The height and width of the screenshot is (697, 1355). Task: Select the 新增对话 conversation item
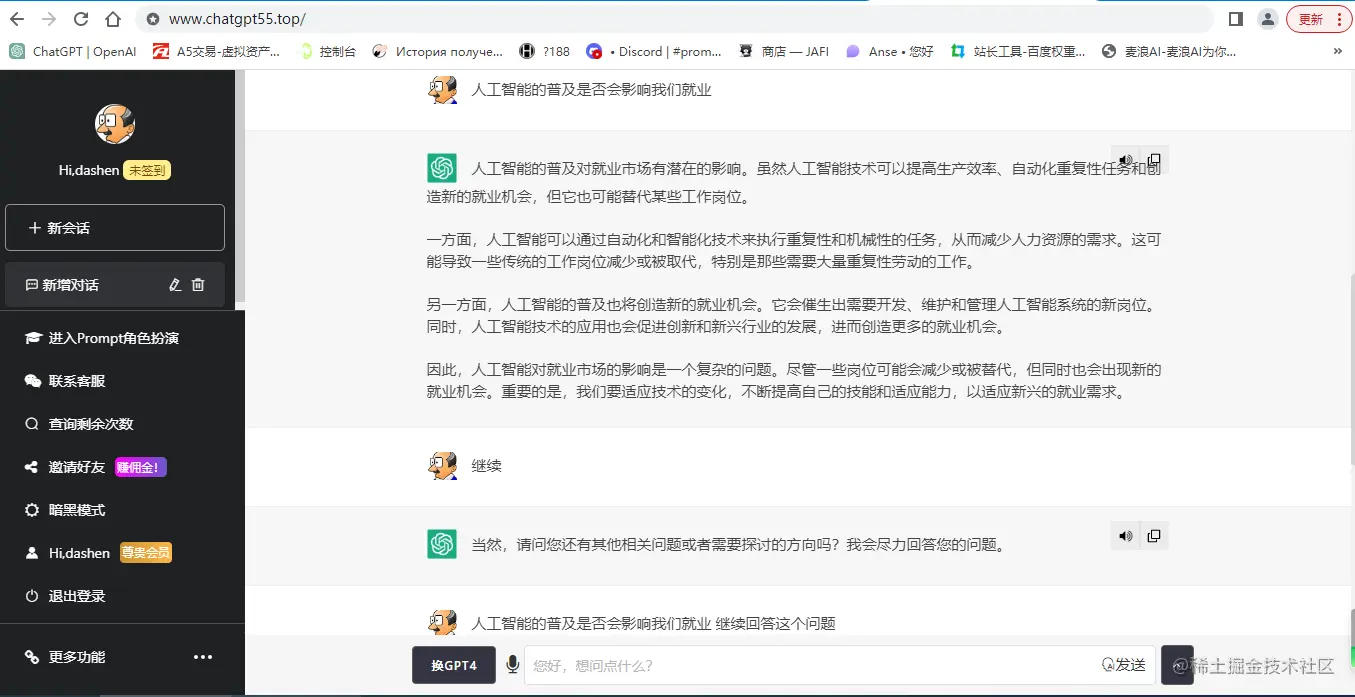pos(115,285)
